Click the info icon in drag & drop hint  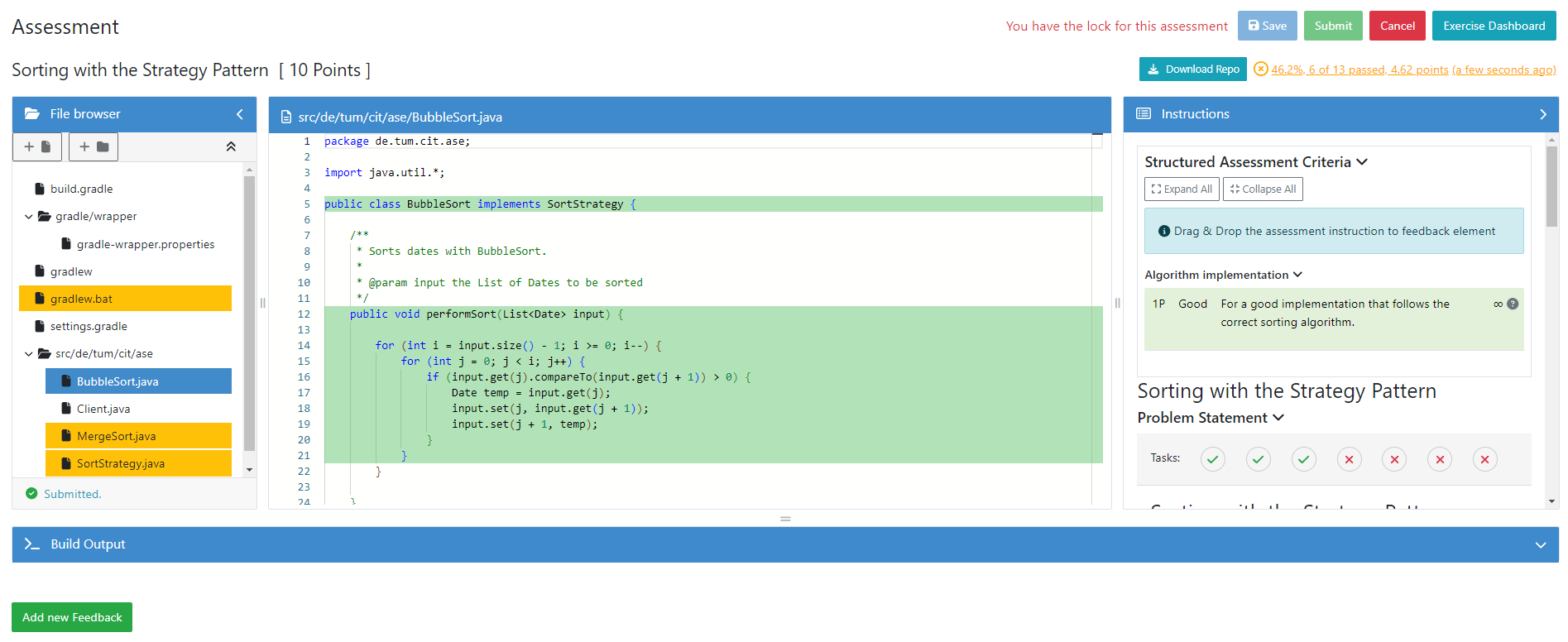[x=1164, y=231]
